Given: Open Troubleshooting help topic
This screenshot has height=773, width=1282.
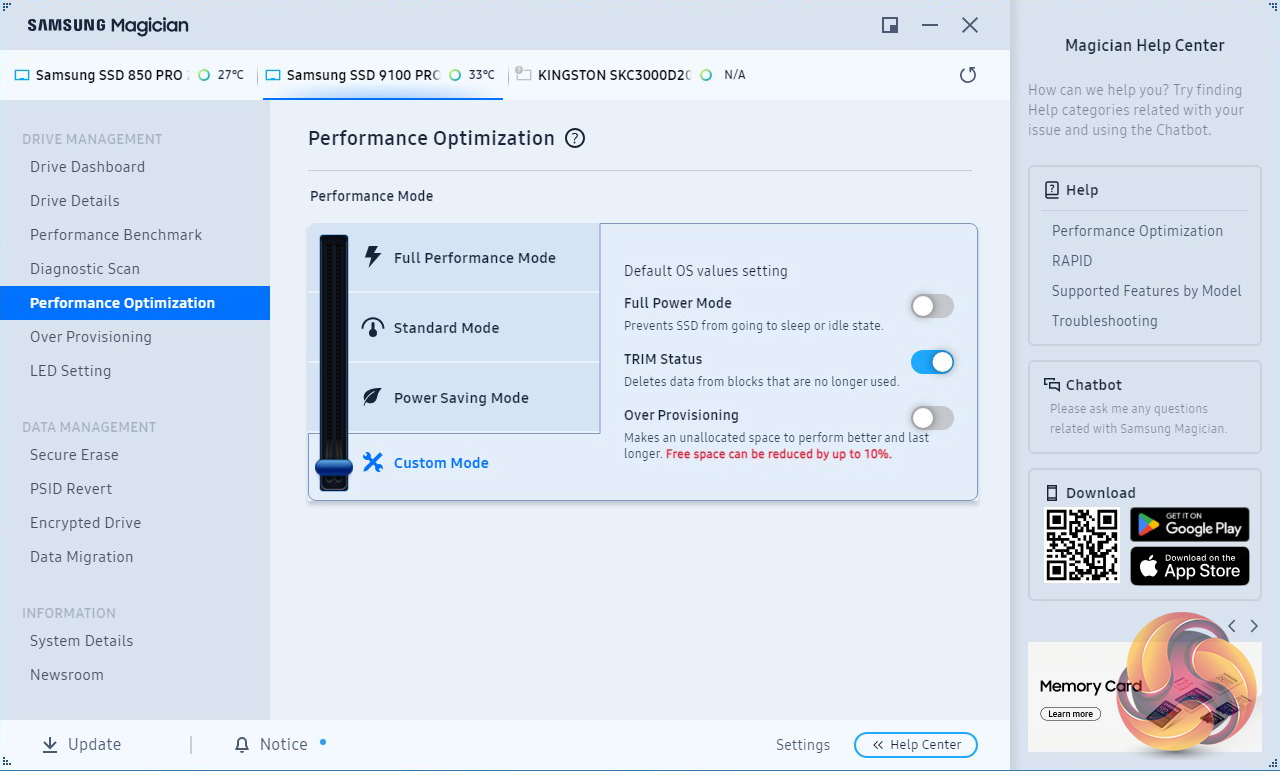Looking at the screenshot, I should click(x=1104, y=321).
